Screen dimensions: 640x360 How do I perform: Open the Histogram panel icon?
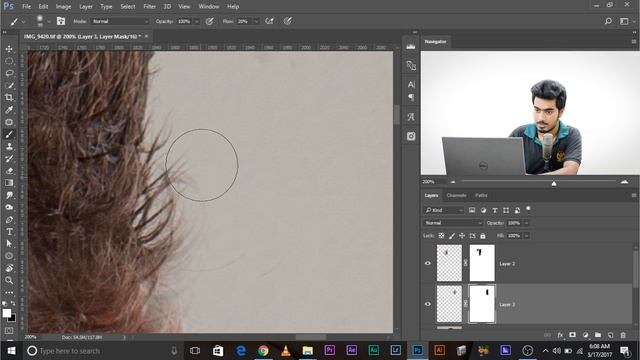(411, 47)
